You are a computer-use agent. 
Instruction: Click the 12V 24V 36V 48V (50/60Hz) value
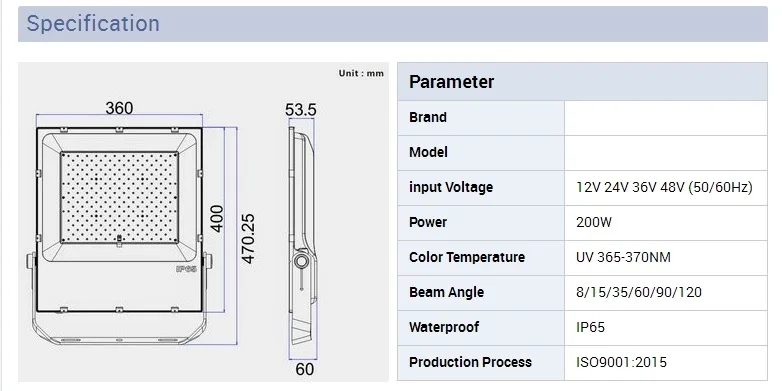click(x=664, y=188)
